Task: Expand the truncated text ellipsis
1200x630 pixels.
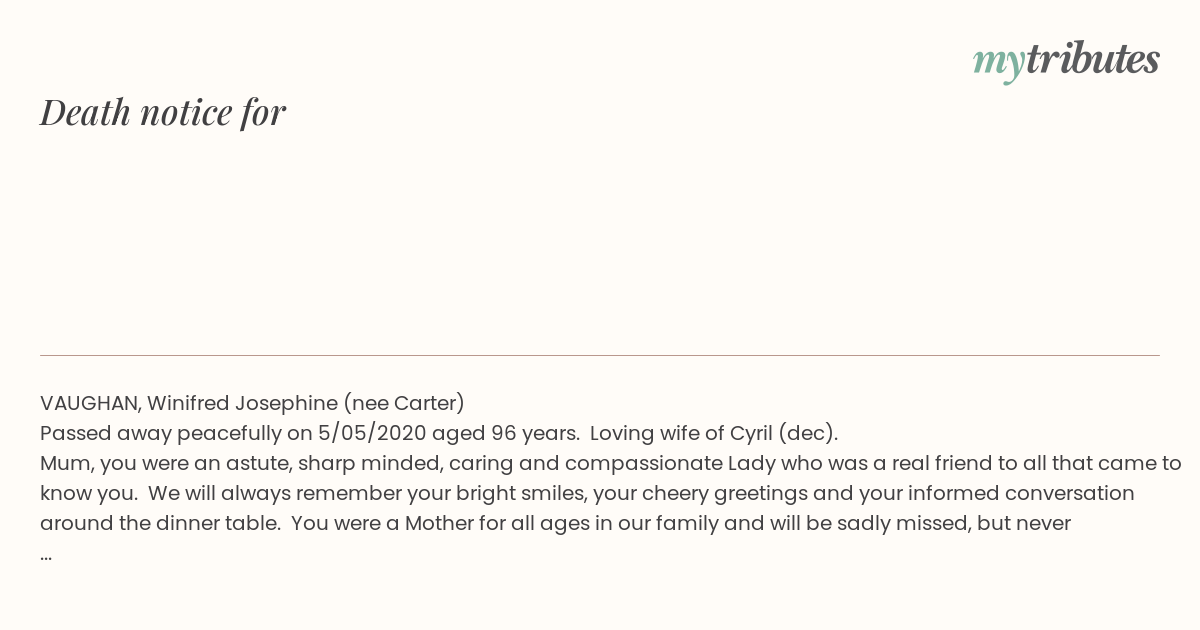Action: tap(46, 555)
